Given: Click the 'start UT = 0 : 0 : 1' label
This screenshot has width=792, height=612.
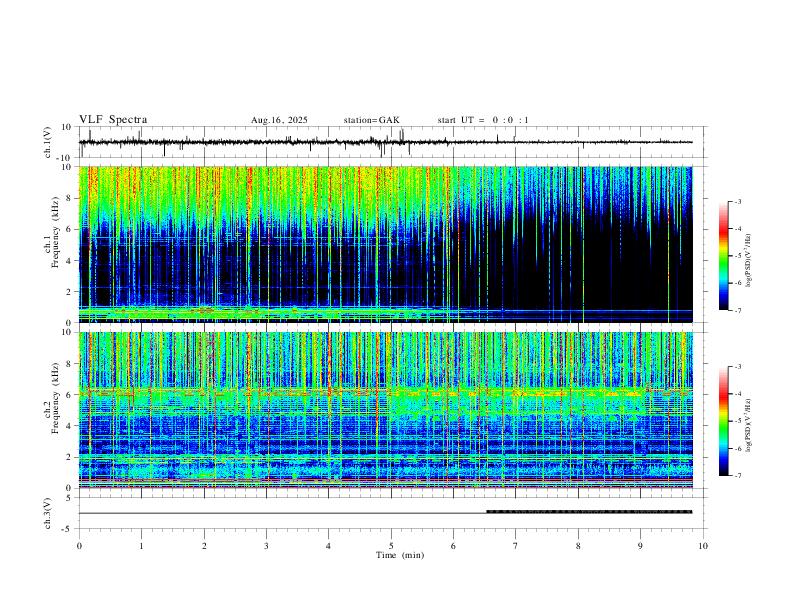Looking at the screenshot, I should [x=483, y=120].
